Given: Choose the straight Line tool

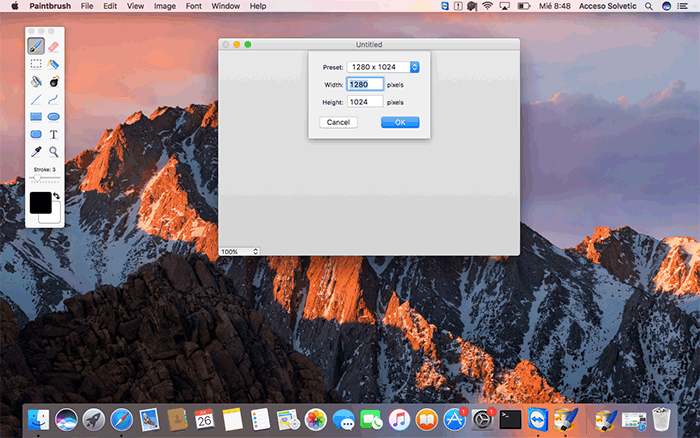Looking at the screenshot, I should click(x=36, y=99).
